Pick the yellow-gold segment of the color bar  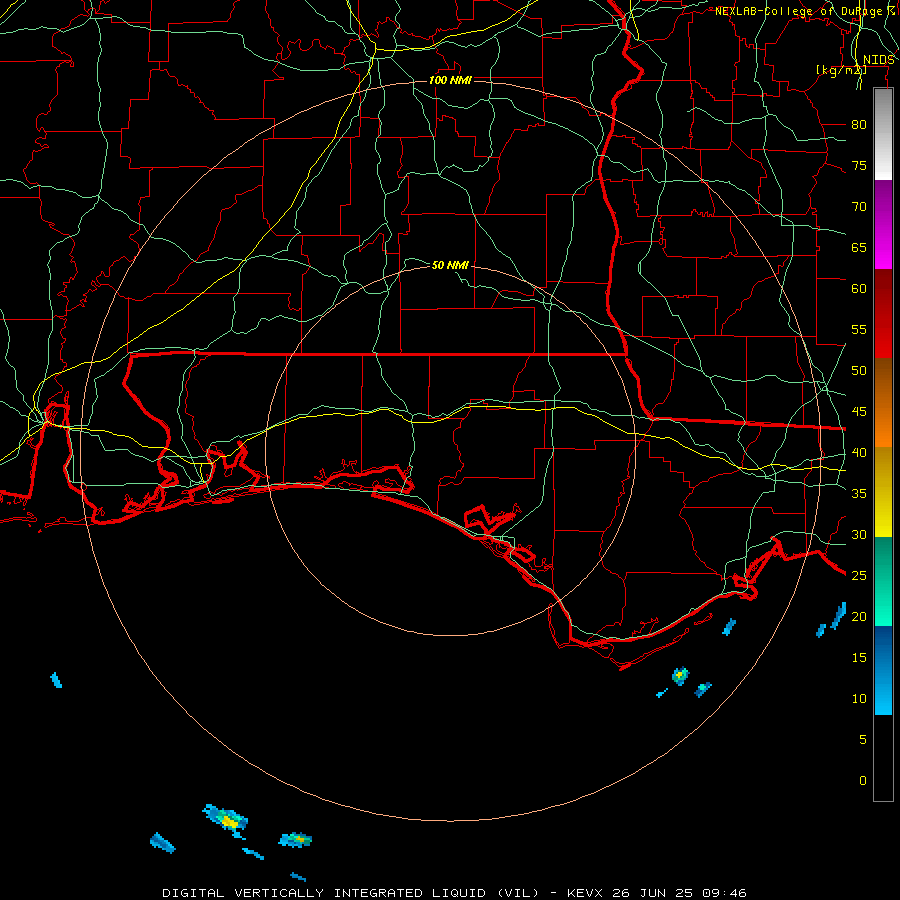883,492
